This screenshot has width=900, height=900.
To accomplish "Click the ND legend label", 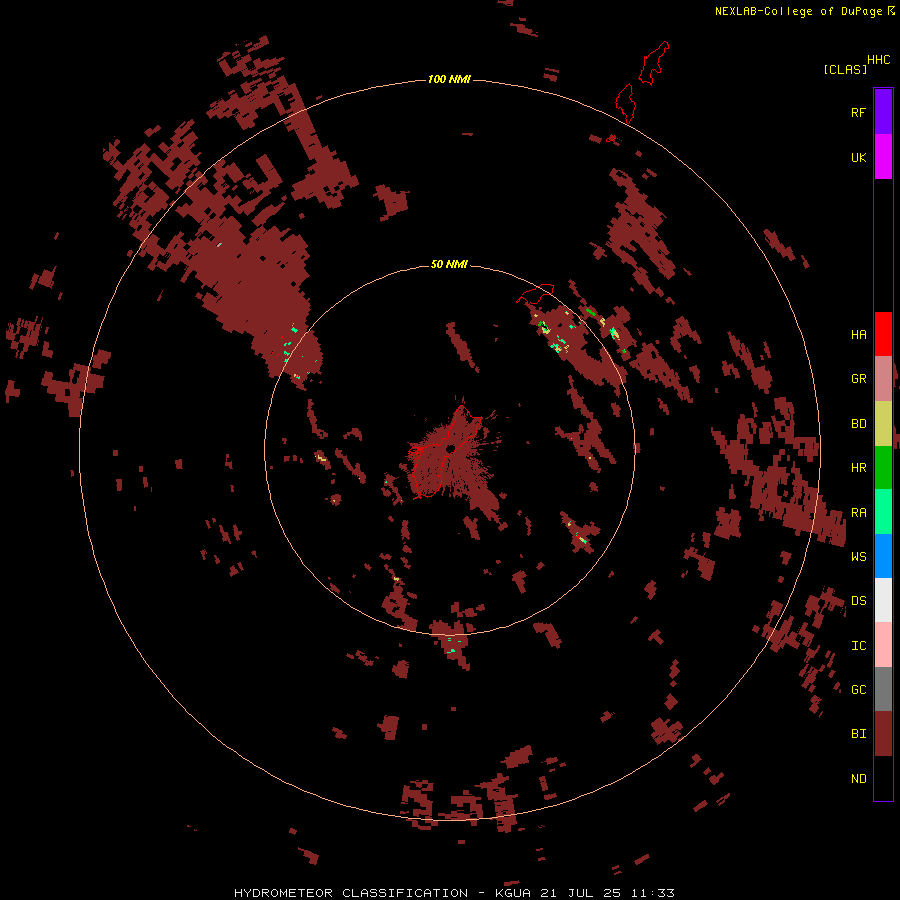I will (x=858, y=779).
